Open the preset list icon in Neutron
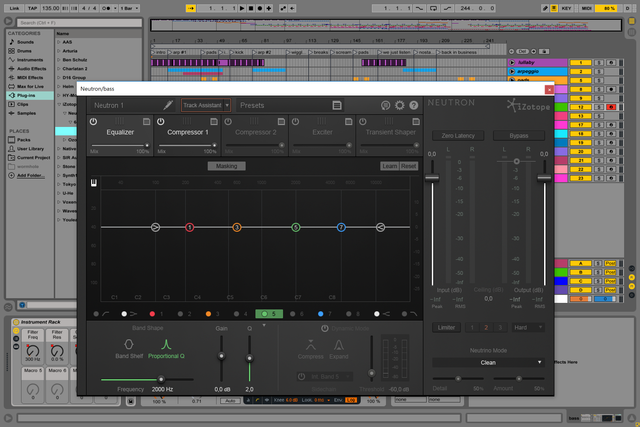Image resolution: width=640 pixels, height=427 pixels. click(337, 105)
